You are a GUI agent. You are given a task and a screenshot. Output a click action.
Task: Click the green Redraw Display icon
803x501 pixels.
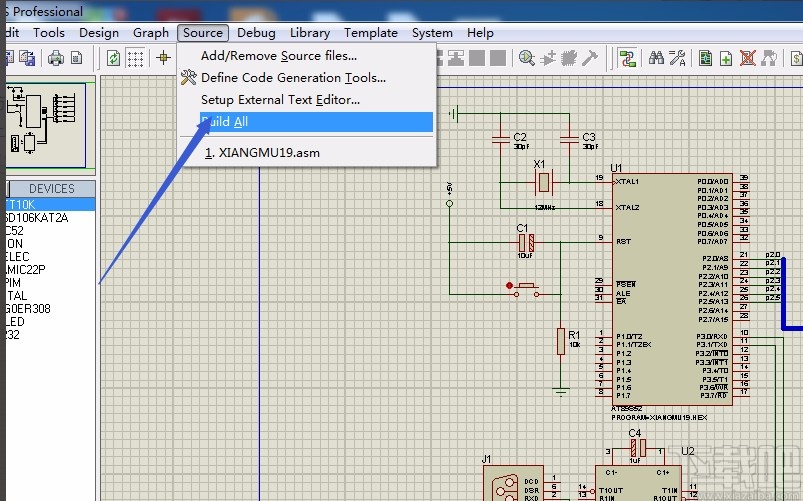pos(113,58)
